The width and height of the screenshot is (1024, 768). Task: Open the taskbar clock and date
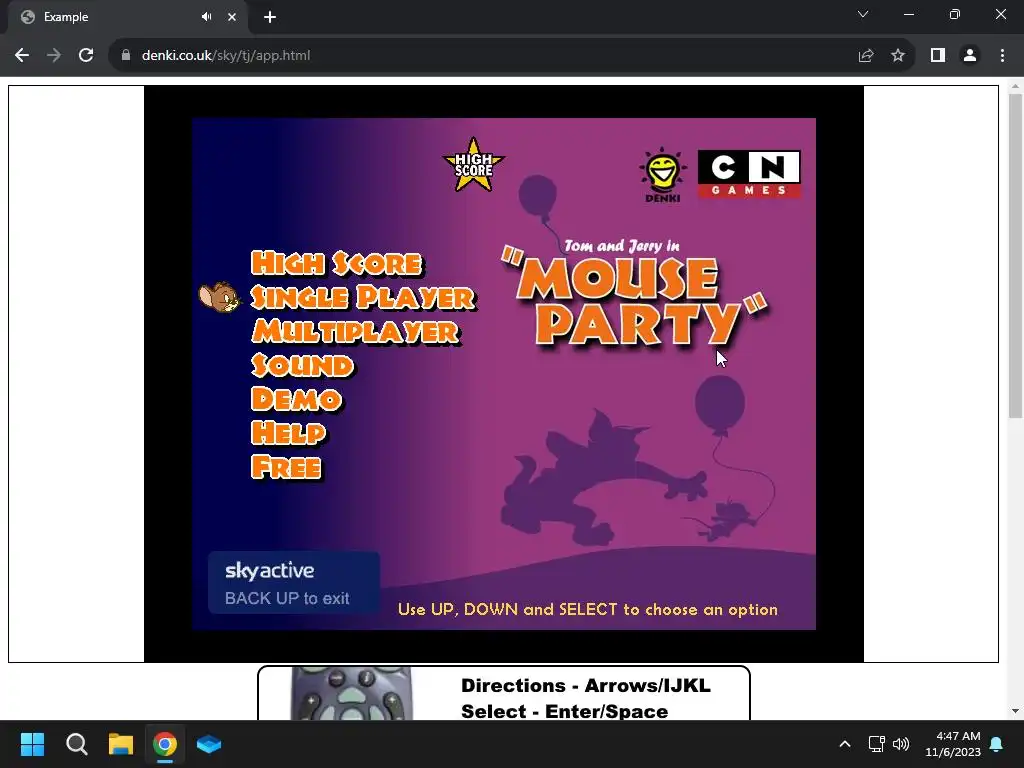pyautogui.click(x=953, y=744)
